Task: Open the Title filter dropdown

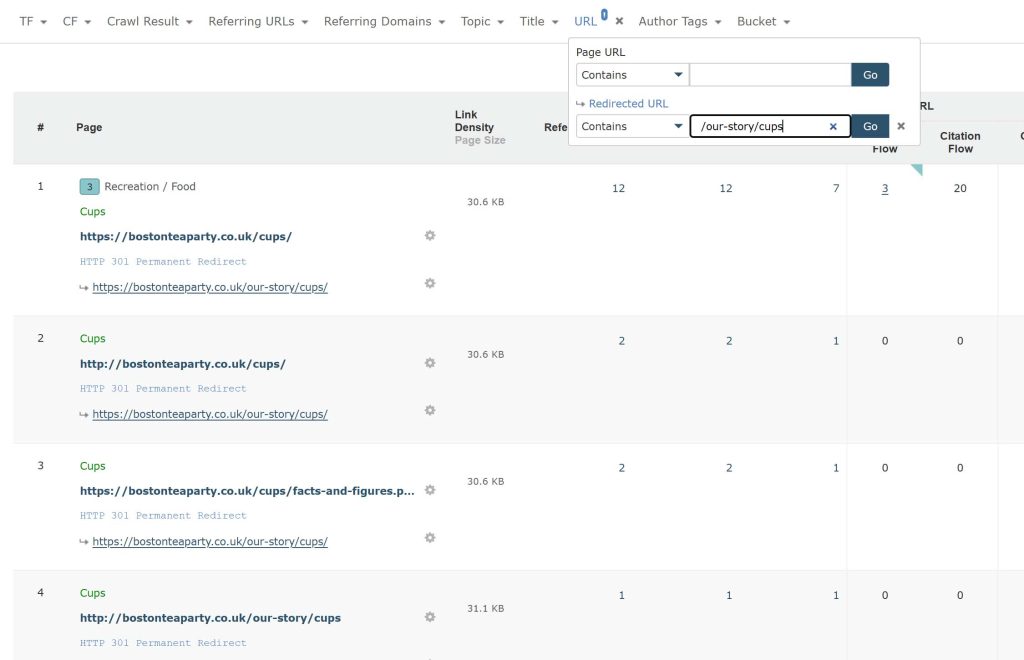Action: pyautogui.click(x=539, y=22)
